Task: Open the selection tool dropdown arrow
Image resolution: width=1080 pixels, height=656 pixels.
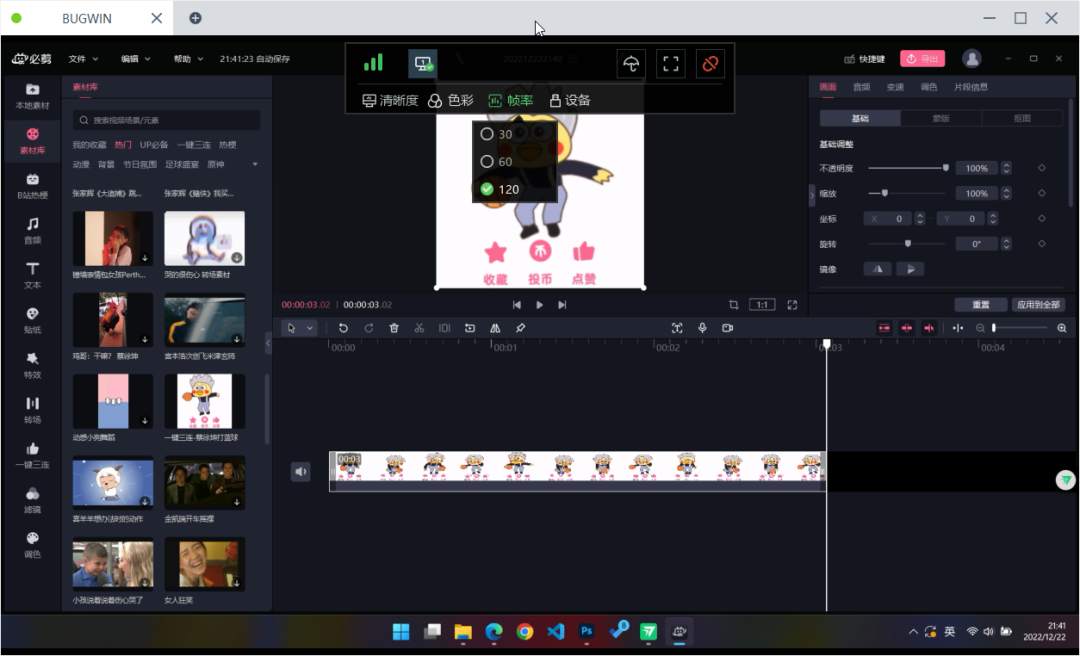Action: coord(310,328)
